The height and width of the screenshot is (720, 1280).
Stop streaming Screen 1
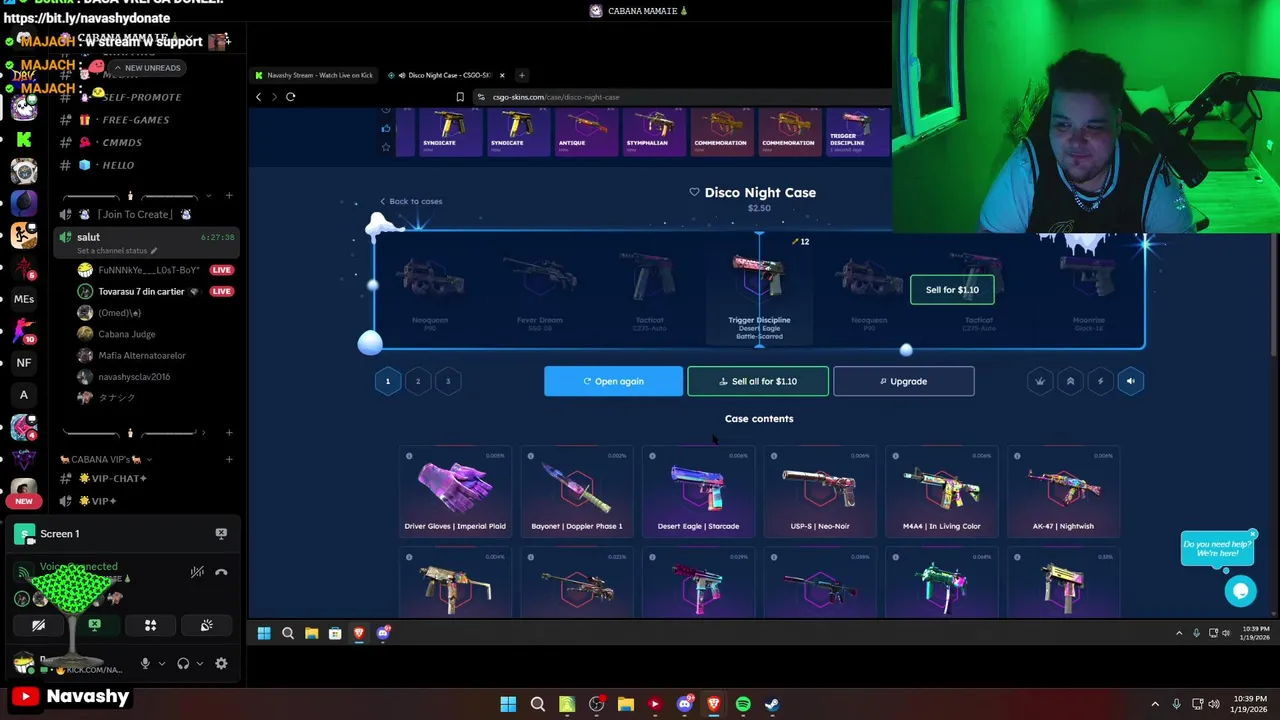tap(221, 534)
